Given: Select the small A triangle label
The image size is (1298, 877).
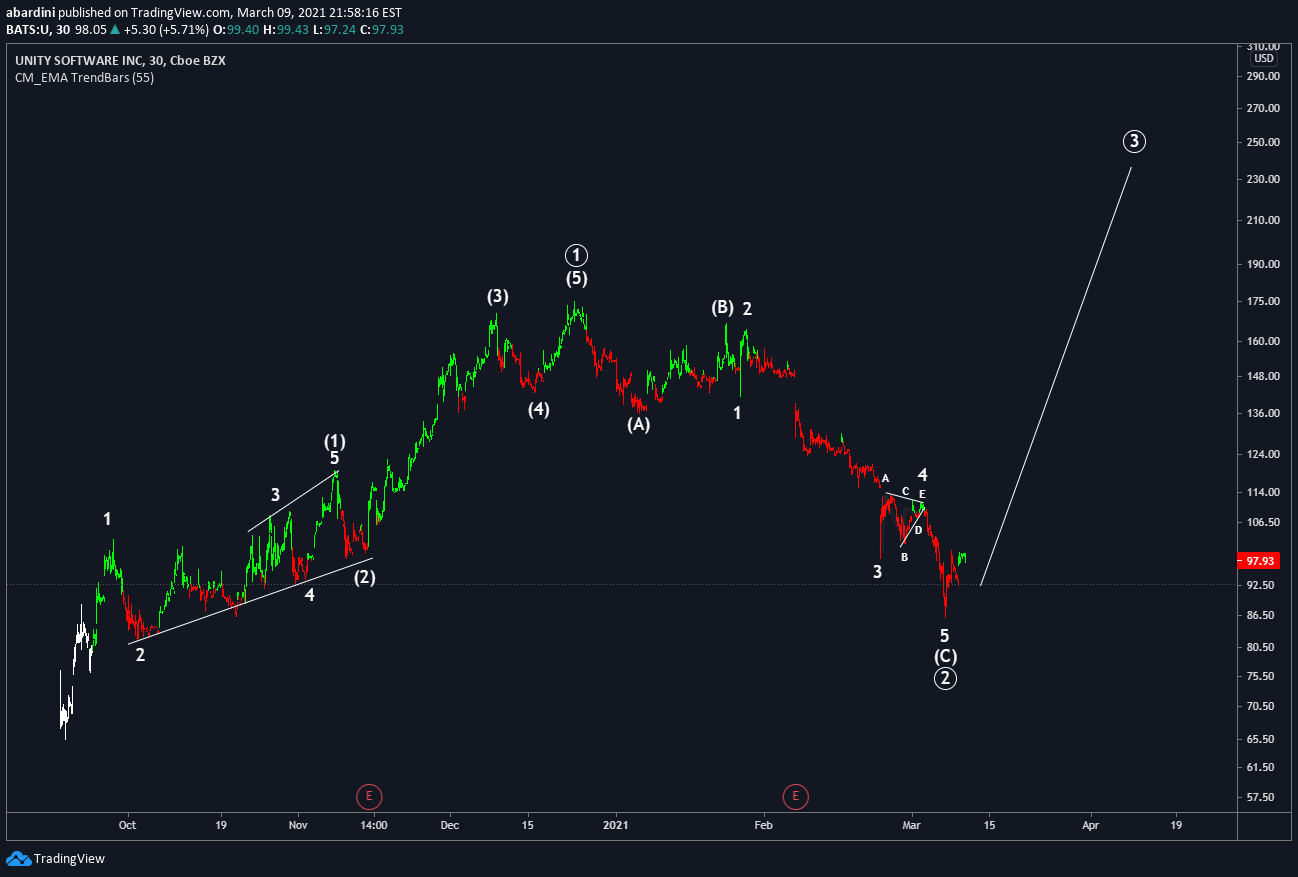Looking at the screenshot, I should point(885,479).
